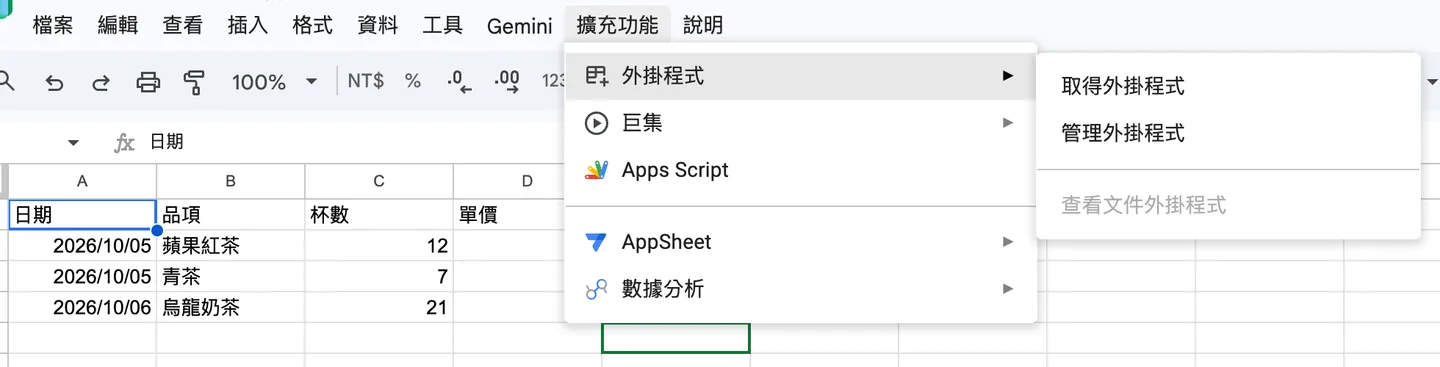Expand the 巨集 submenu arrow
Viewport: 1440px width, 367px height.
[x=1008, y=123]
